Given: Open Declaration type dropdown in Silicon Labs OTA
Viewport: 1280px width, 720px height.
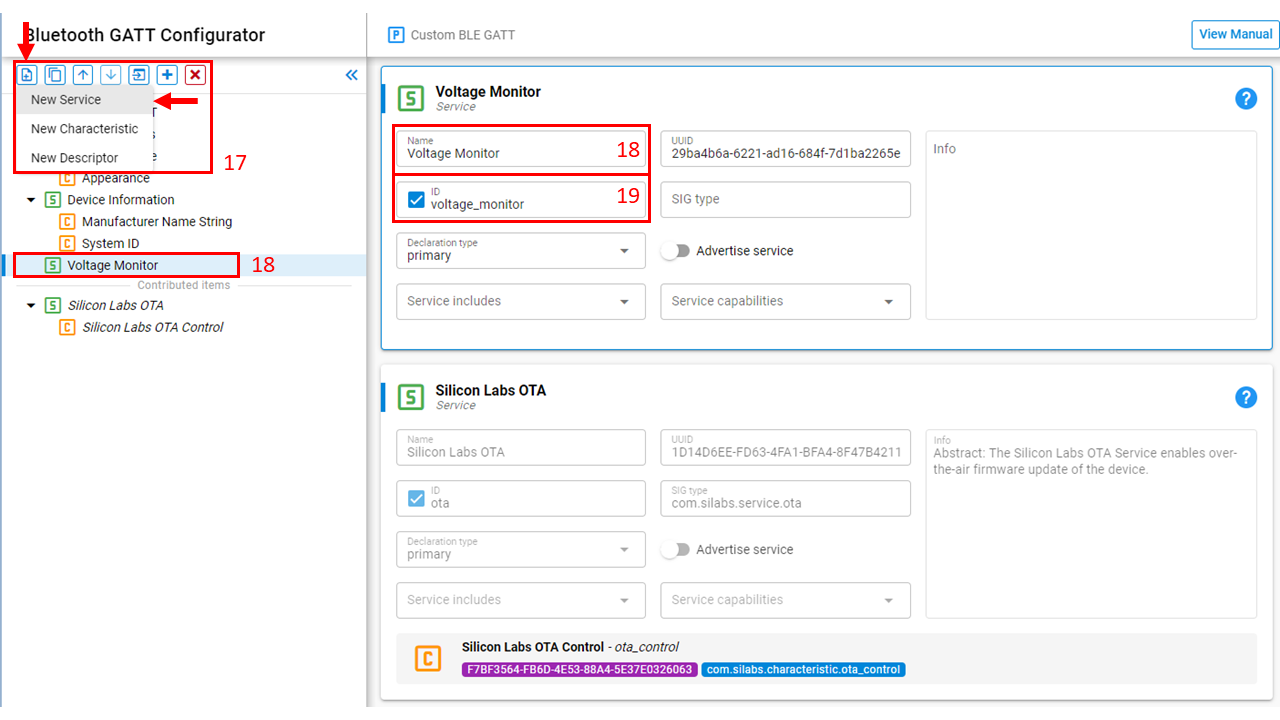Looking at the screenshot, I should 521,549.
